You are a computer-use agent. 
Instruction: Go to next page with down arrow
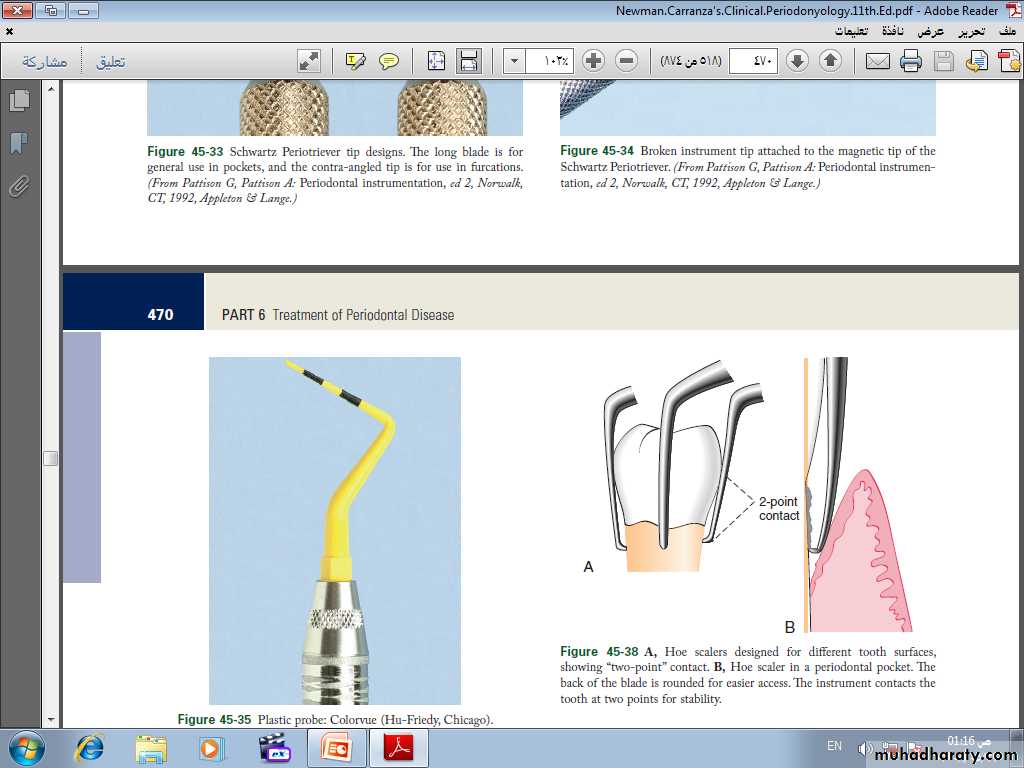[x=797, y=61]
